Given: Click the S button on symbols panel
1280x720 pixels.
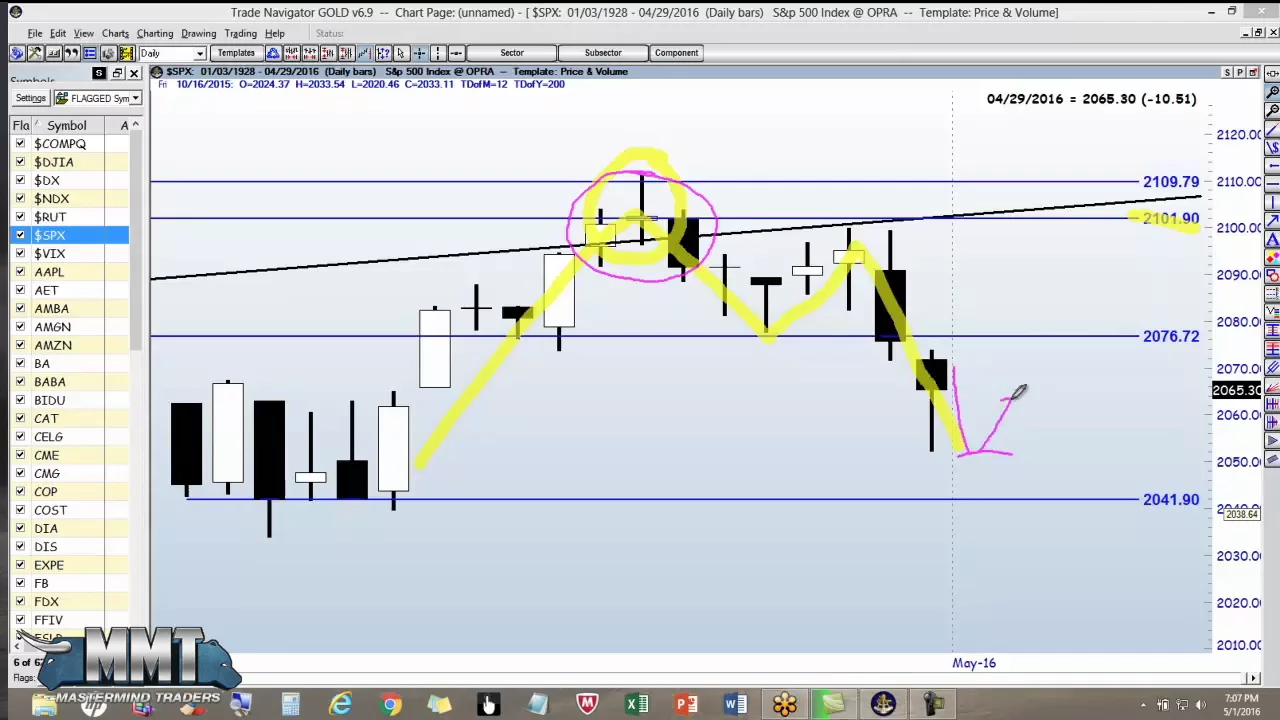Looking at the screenshot, I should [x=99, y=73].
